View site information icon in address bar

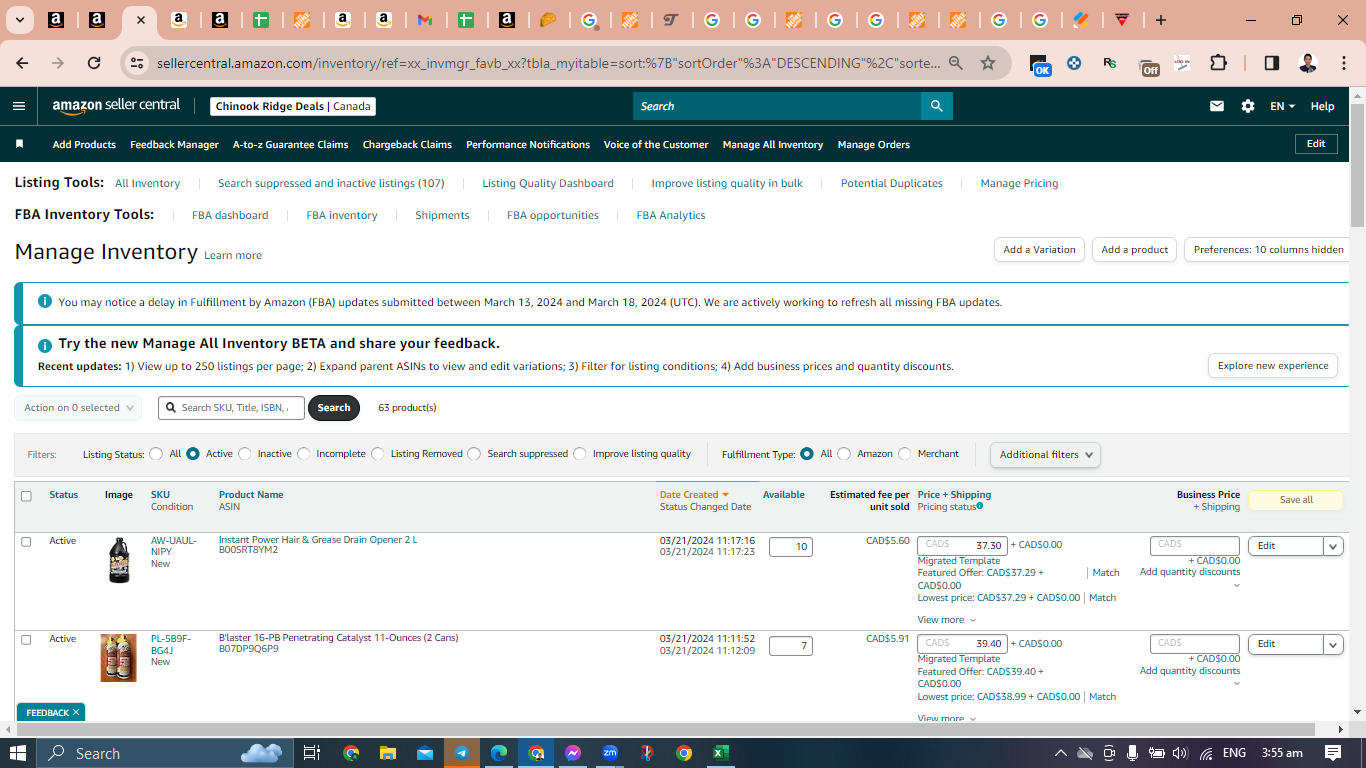(136, 63)
